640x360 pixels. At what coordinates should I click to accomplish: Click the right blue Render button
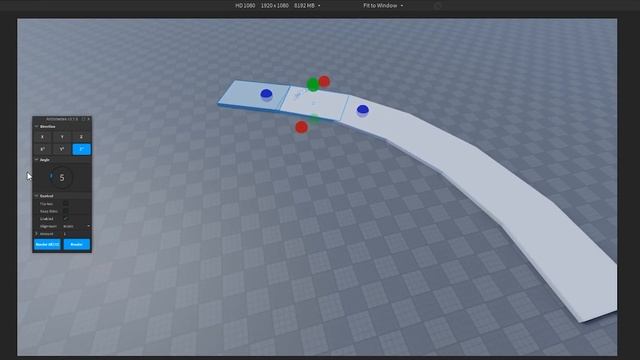[77, 244]
